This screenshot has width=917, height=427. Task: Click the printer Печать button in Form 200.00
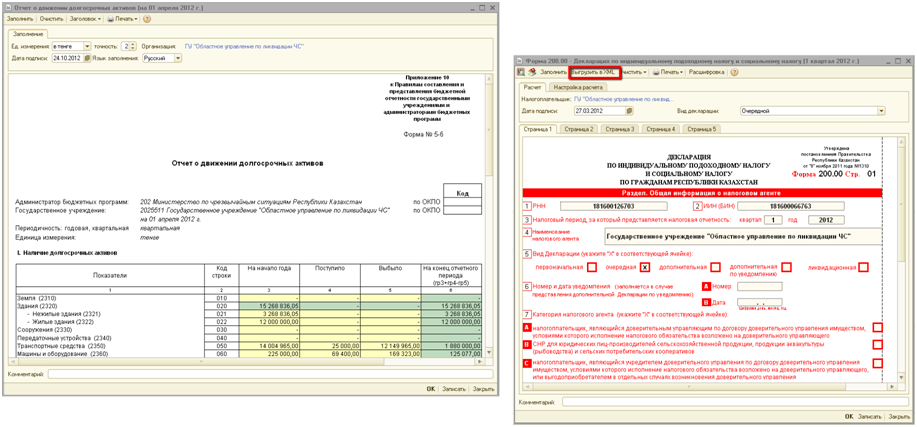point(667,72)
